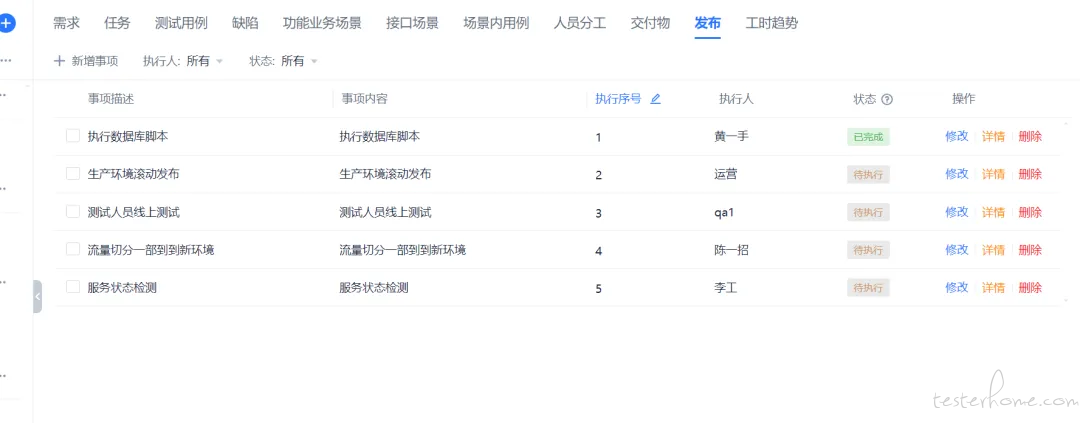Tick the checkbox for 生产环境滚动发布
1080x423 pixels.
tap(73, 174)
